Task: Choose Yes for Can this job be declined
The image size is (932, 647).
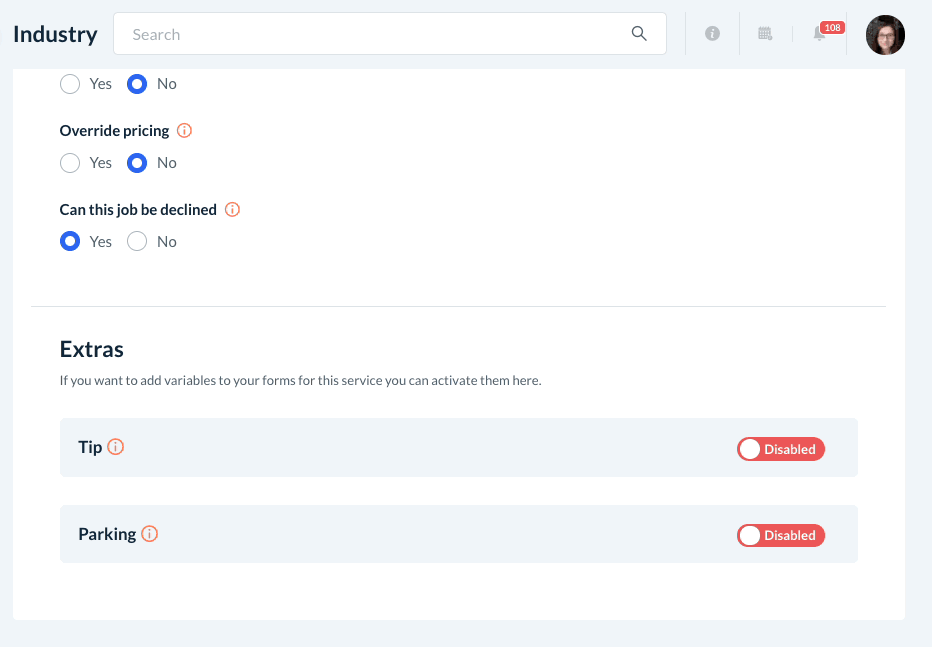Action: (x=70, y=242)
